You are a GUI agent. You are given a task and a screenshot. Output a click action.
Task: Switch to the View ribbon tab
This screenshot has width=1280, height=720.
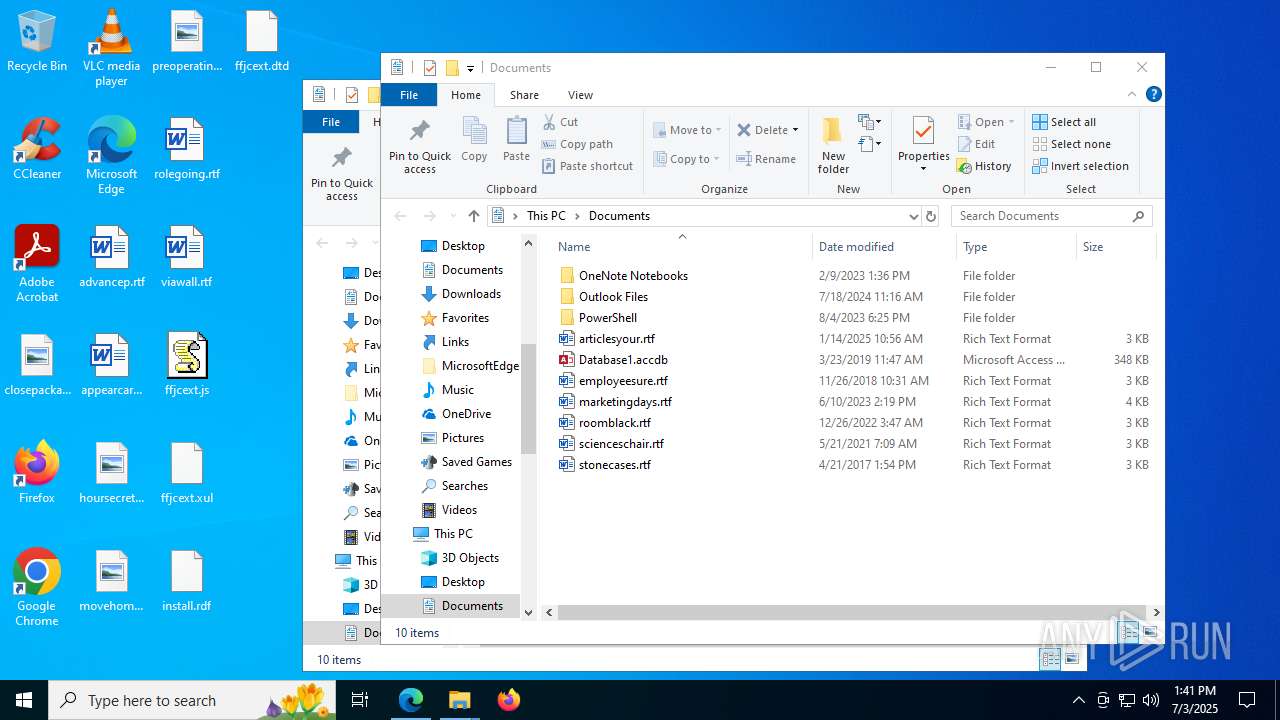580,95
